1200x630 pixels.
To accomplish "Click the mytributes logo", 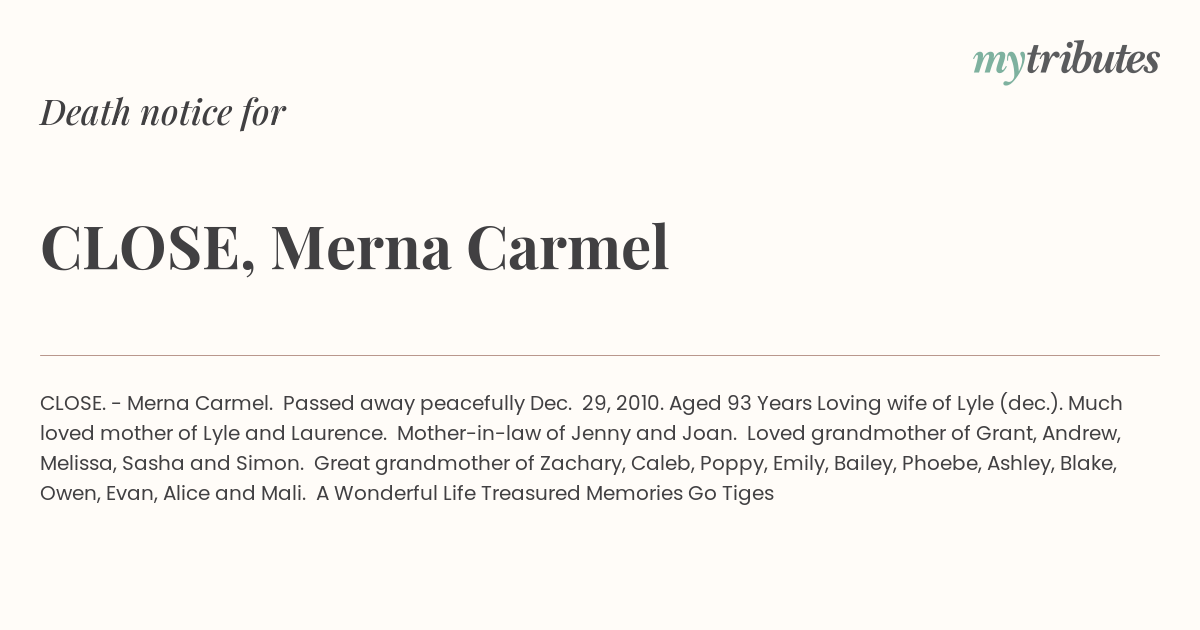I will point(1066,61).
